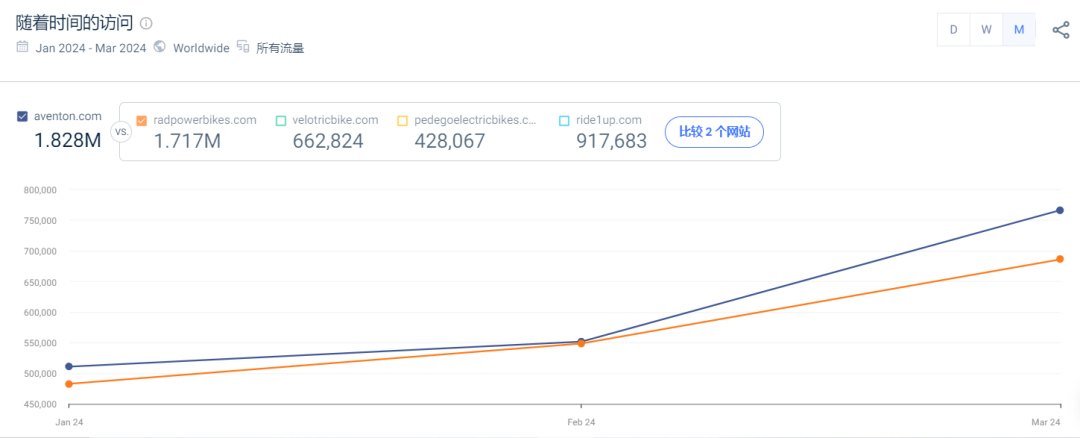Click the info icon beside the chart title
This screenshot has width=1080, height=438.
[x=146, y=23]
